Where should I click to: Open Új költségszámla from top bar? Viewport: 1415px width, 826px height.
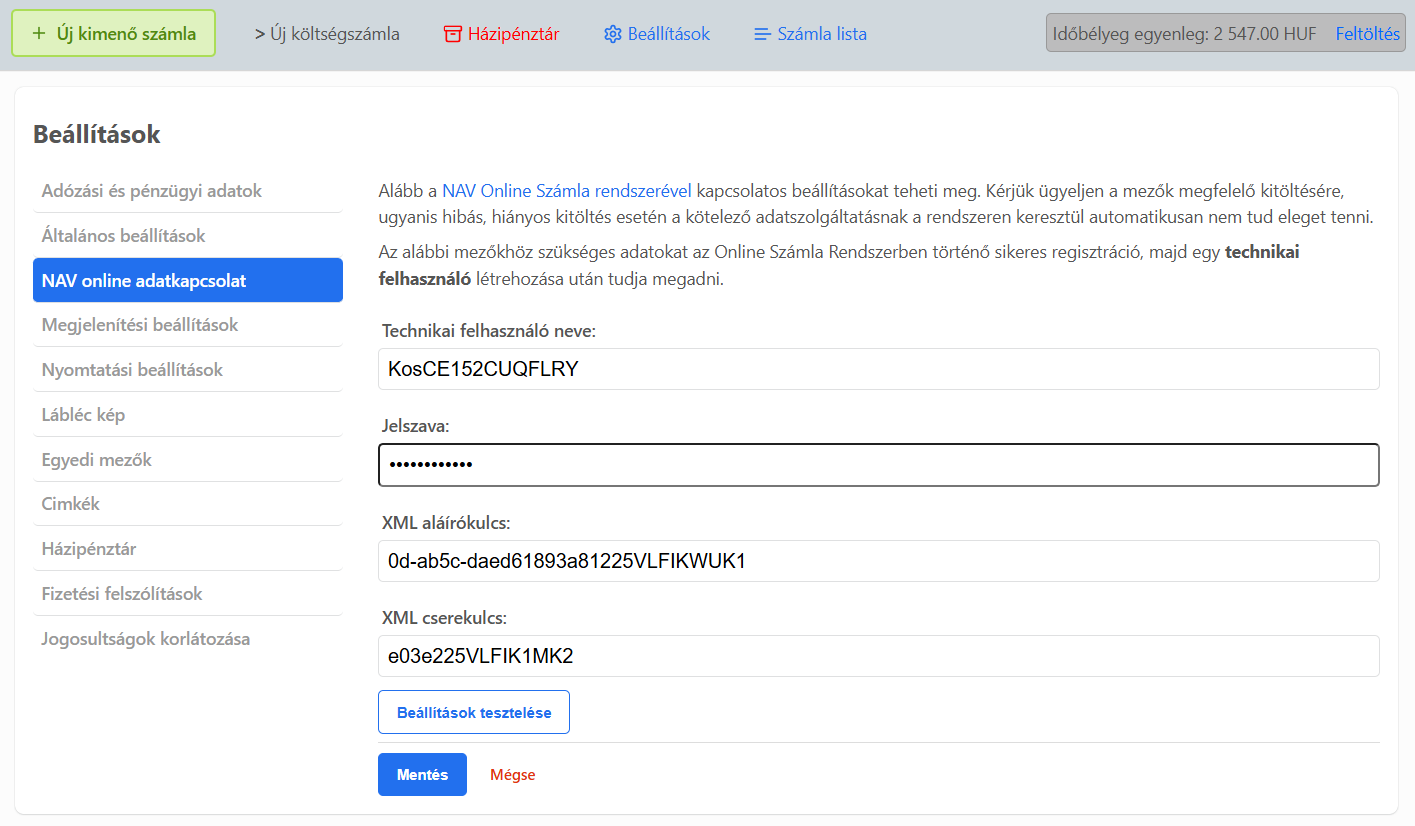point(327,34)
